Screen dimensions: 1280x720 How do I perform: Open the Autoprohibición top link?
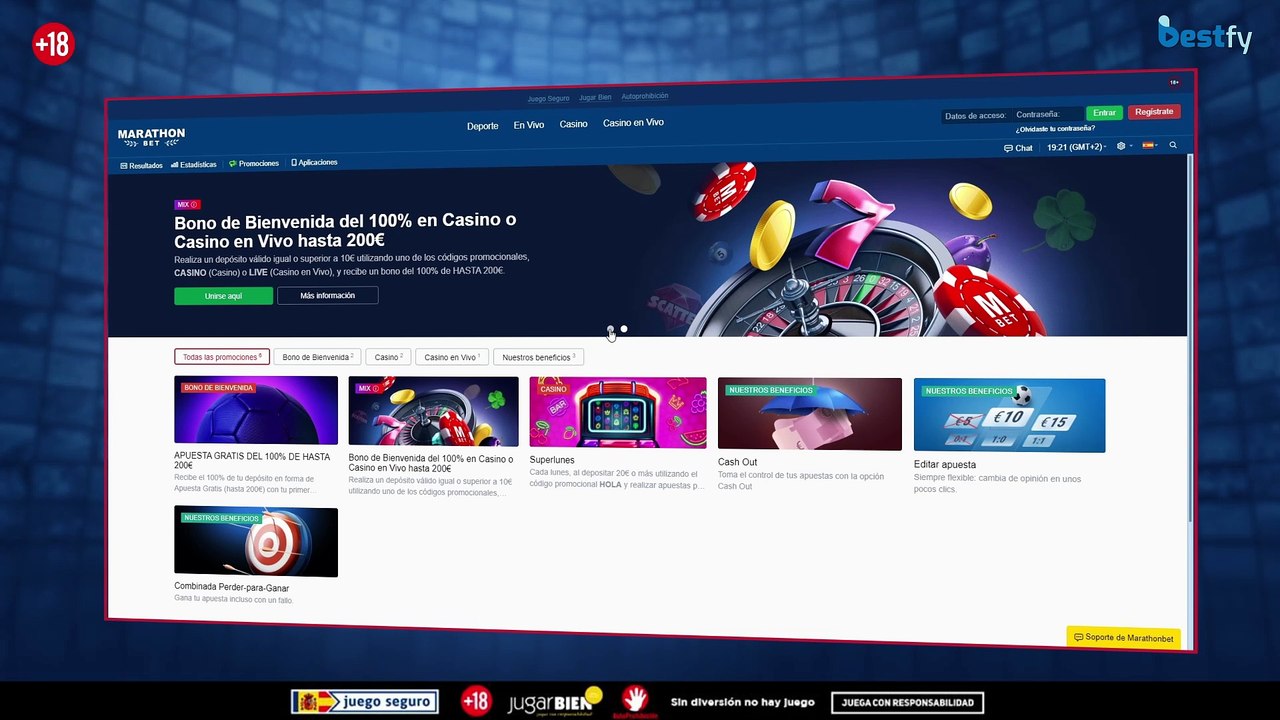[645, 97]
